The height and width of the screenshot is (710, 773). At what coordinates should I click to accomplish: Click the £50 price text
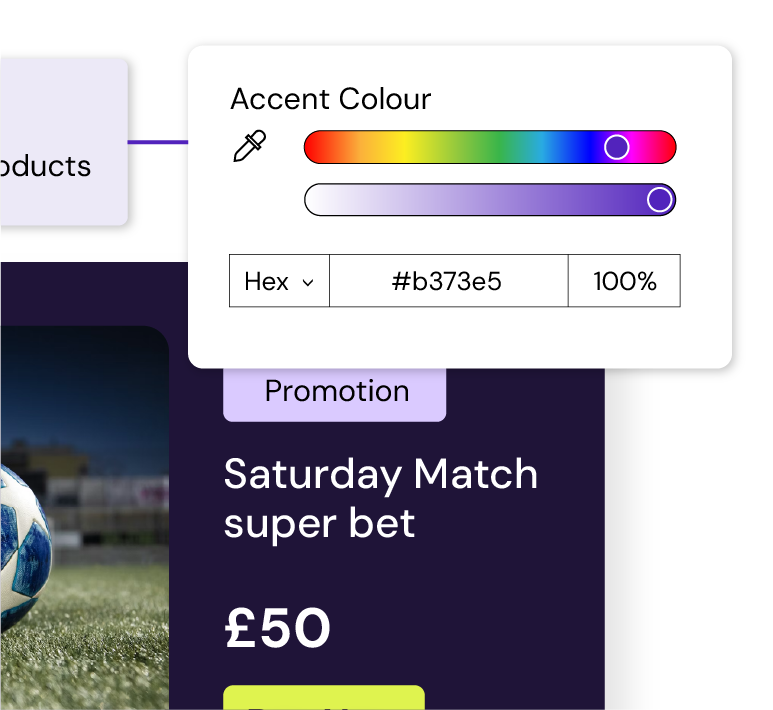pyautogui.click(x=277, y=628)
